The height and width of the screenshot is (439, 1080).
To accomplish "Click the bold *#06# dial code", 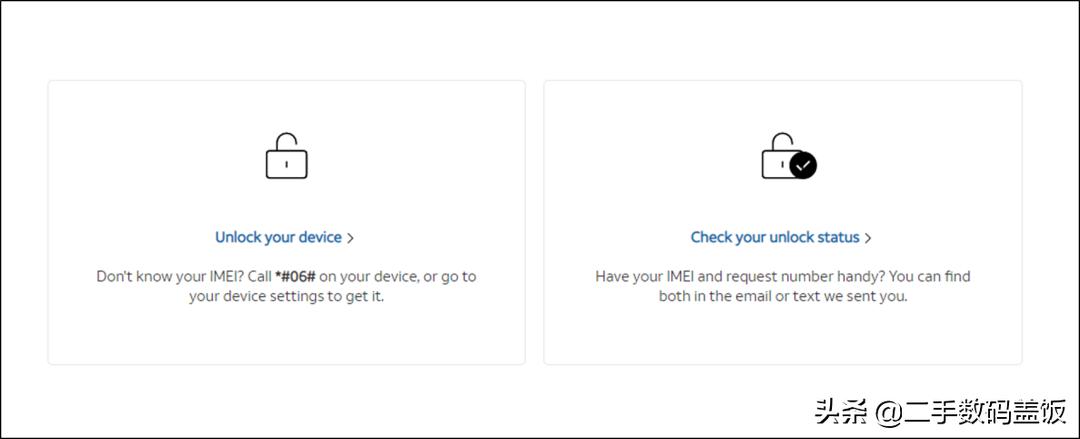I will pyautogui.click(x=297, y=276).
